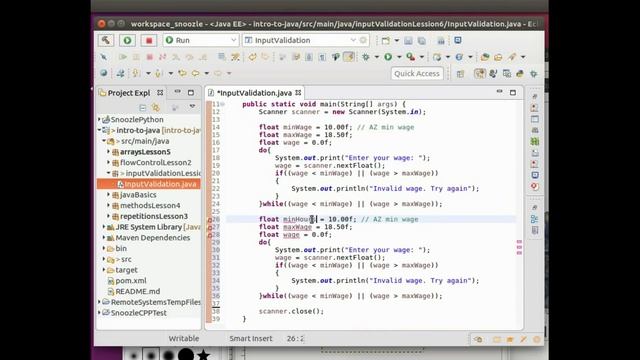Image resolution: width=640 pixels, height=360 pixels.
Task: Click Collapse All in Project Explorer
Action: click(142, 107)
